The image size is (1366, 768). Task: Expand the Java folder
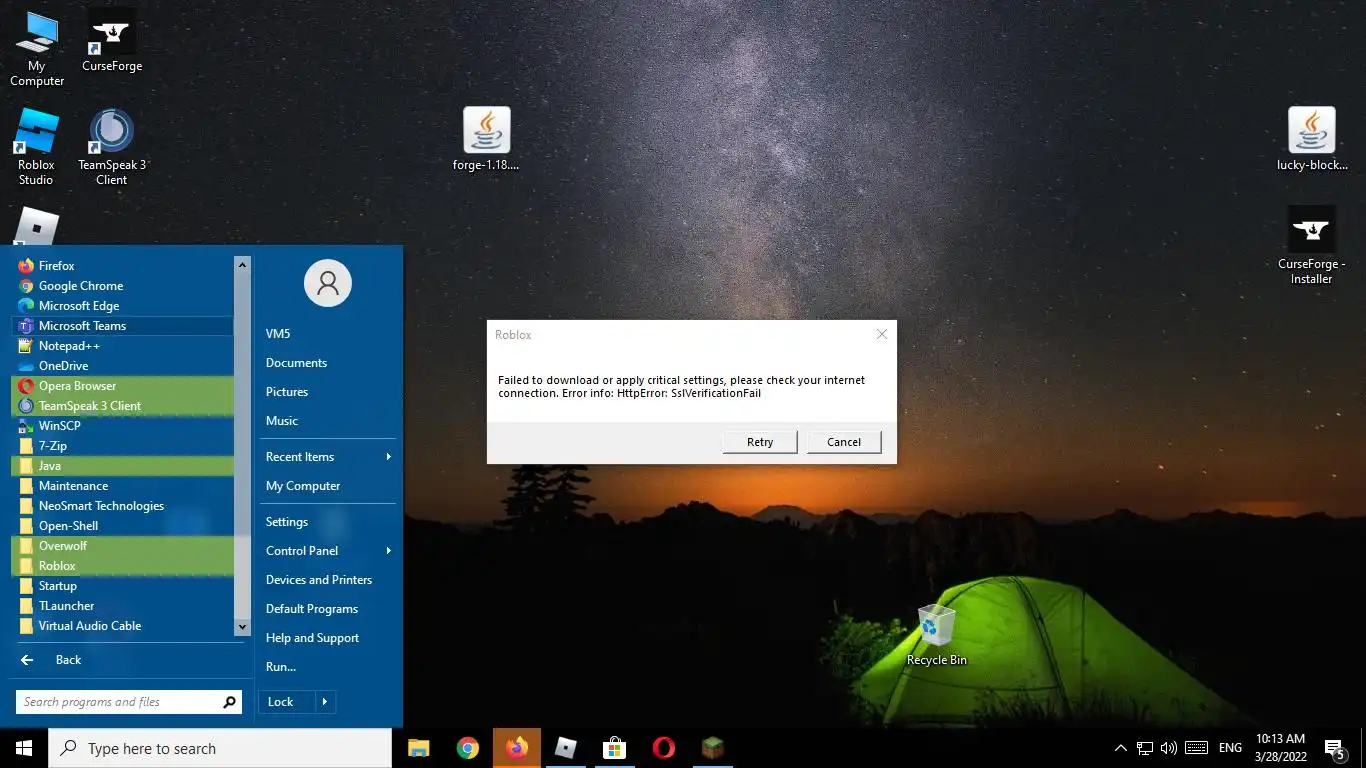(x=123, y=466)
